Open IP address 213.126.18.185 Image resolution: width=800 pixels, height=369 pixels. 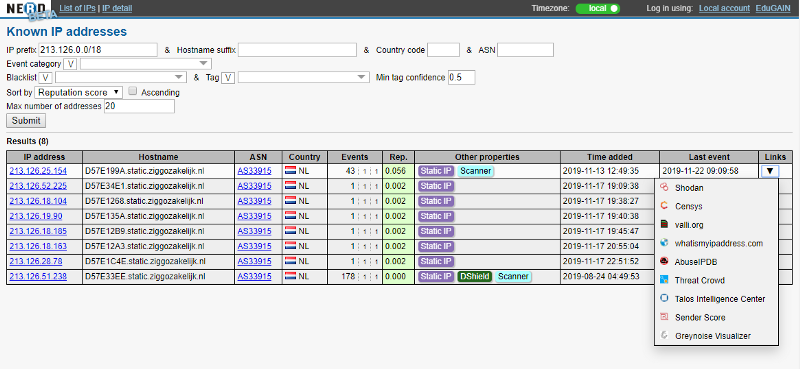(38, 231)
